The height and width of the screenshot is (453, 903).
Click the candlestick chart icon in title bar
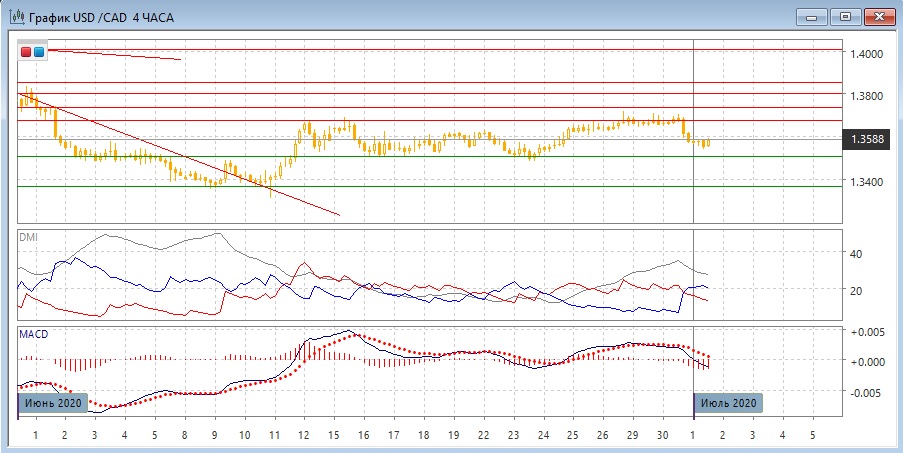point(15,17)
